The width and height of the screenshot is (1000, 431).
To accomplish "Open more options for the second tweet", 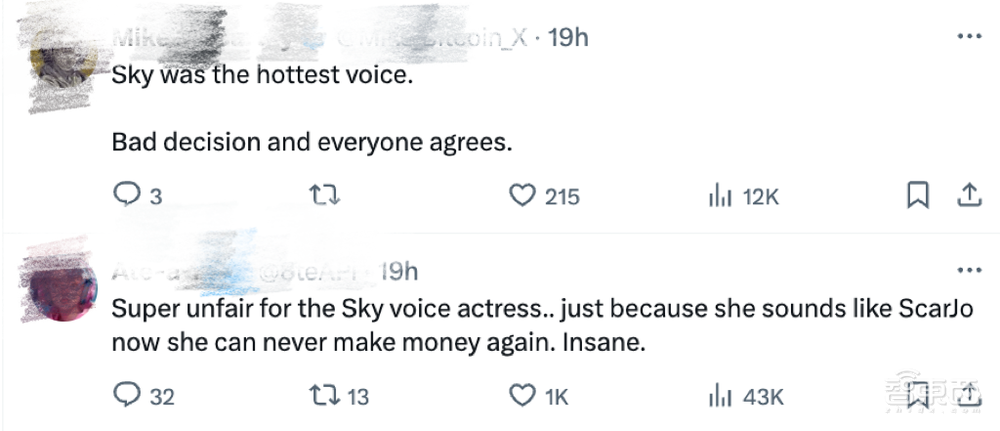I will 969,271.
